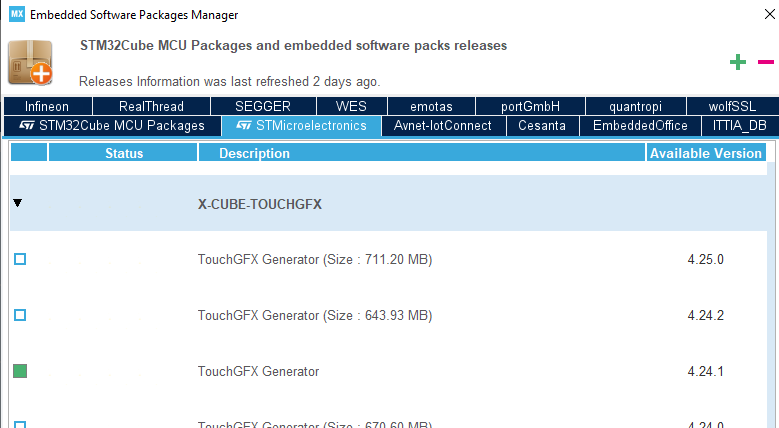Select the portGmbH tab
The image size is (779, 428).
530,106
